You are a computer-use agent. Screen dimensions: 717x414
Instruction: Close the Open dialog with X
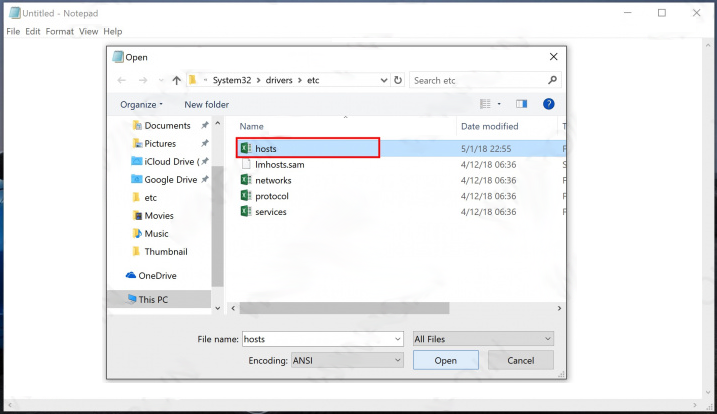tap(553, 57)
